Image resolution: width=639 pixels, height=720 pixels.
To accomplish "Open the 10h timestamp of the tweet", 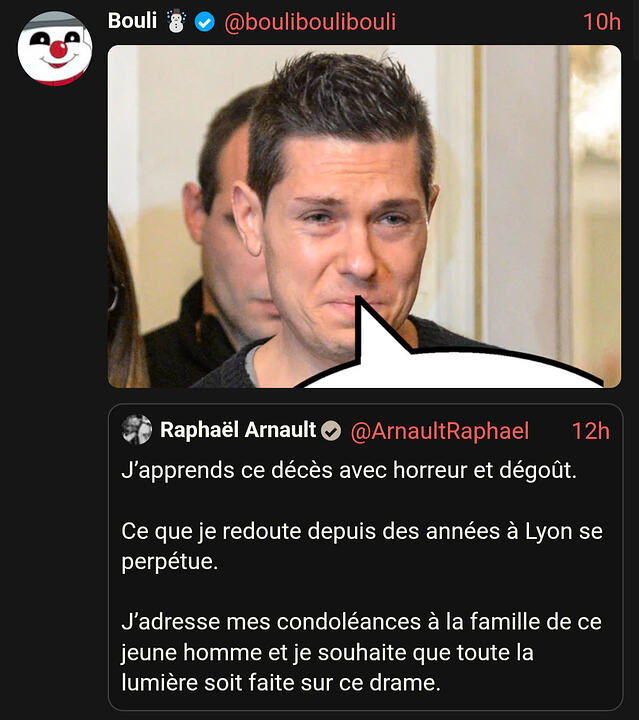I will [602, 22].
